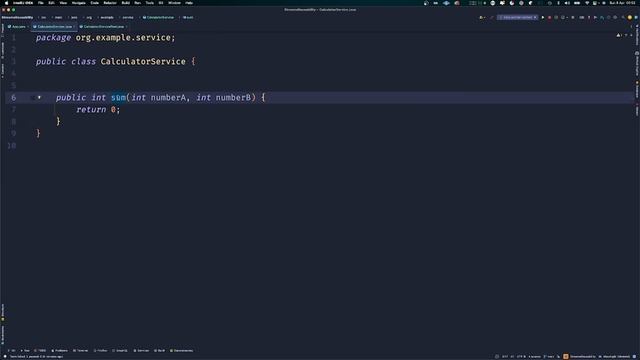Image resolution: width=640 pixels, height=360 pixels.
Task: Open the Tools menu
Action: (x=149, y=3)
